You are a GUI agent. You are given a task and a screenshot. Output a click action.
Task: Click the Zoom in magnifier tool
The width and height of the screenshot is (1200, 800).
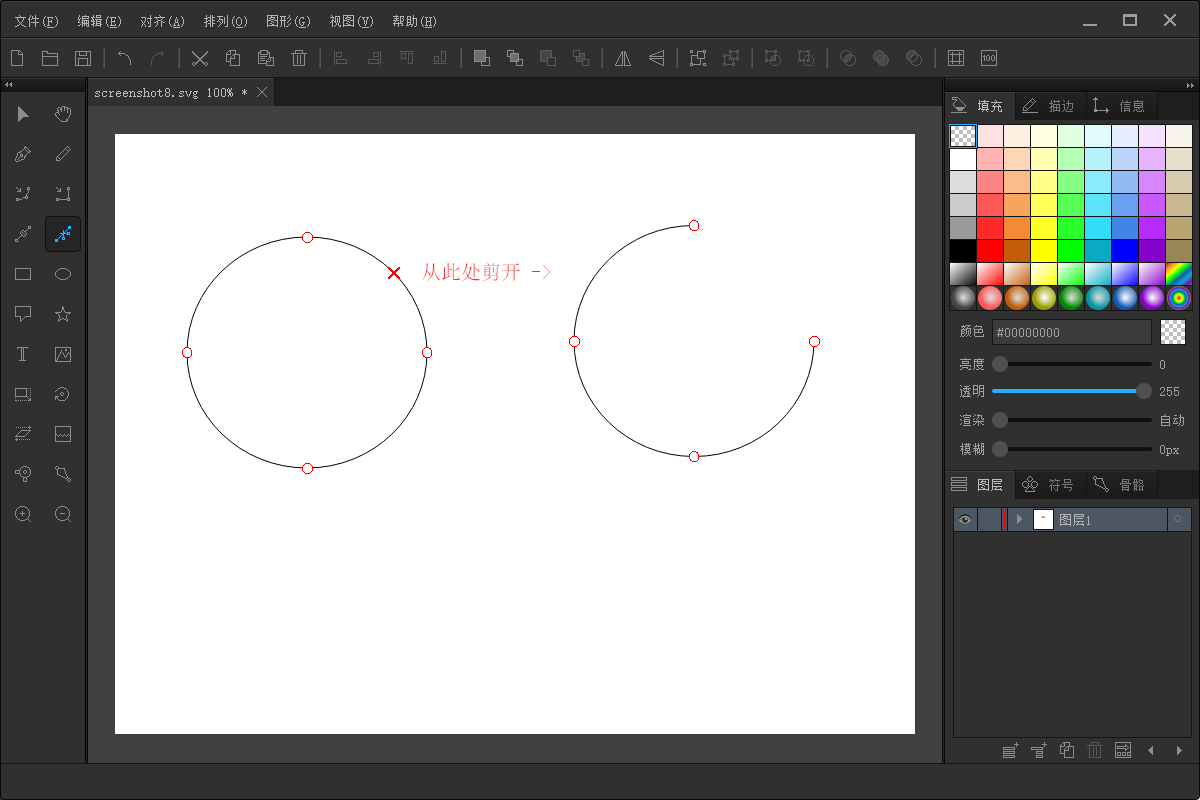click(x=23, y=514)
